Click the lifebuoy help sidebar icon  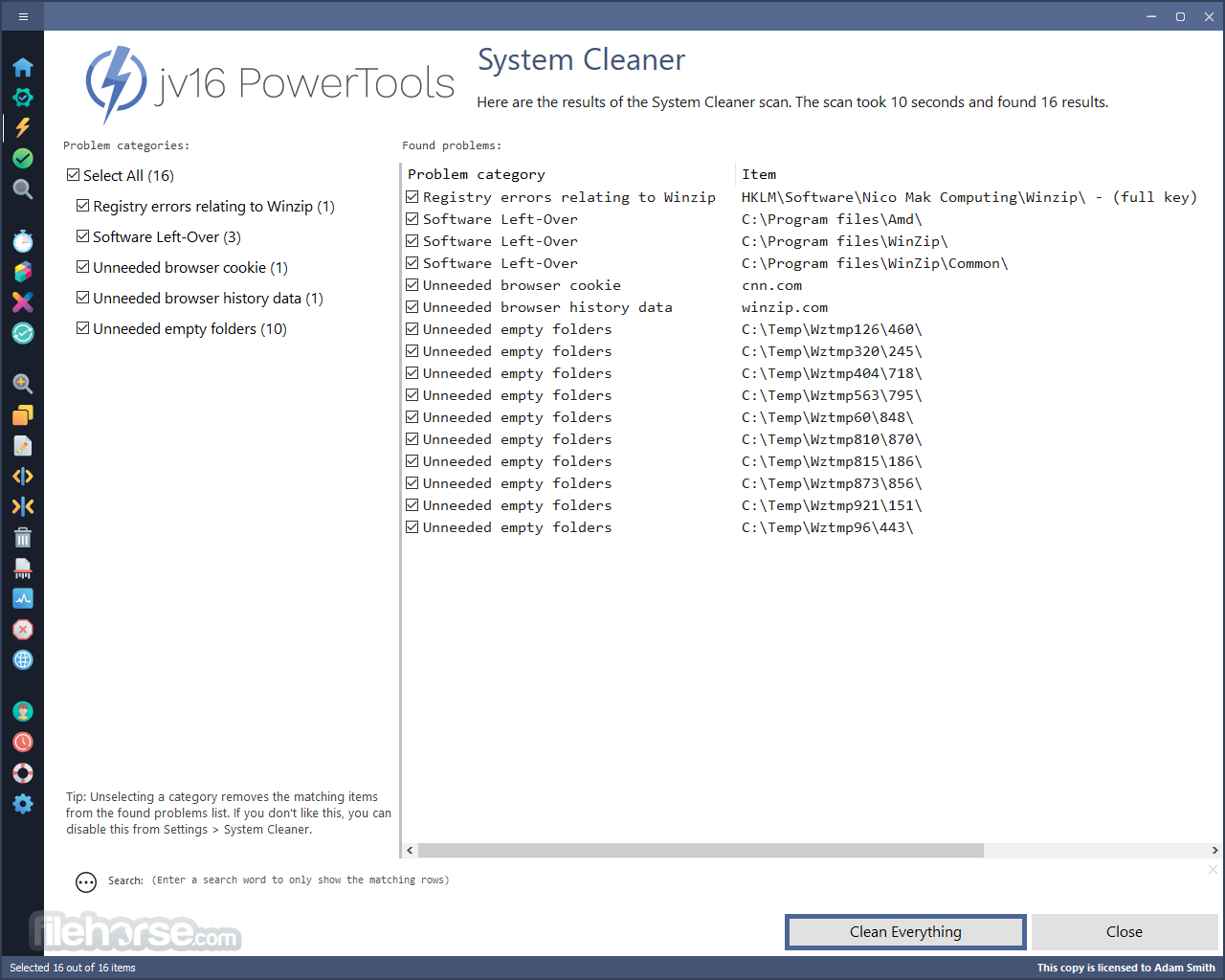23,773
